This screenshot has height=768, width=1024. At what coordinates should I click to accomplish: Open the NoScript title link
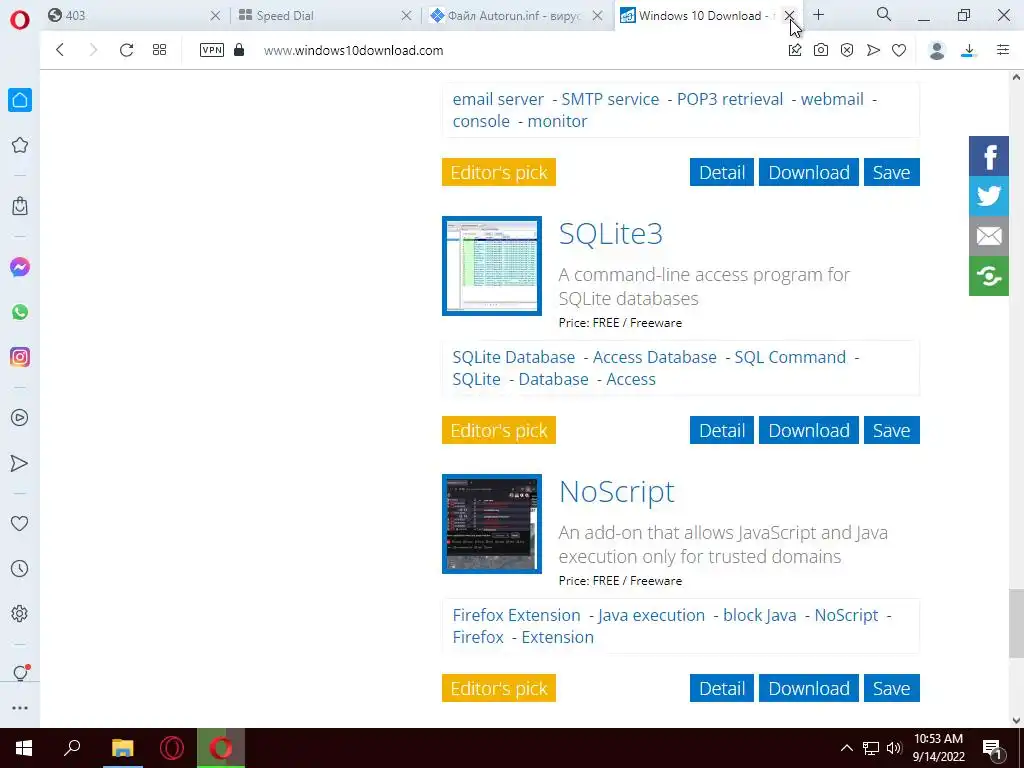point(616,492)
